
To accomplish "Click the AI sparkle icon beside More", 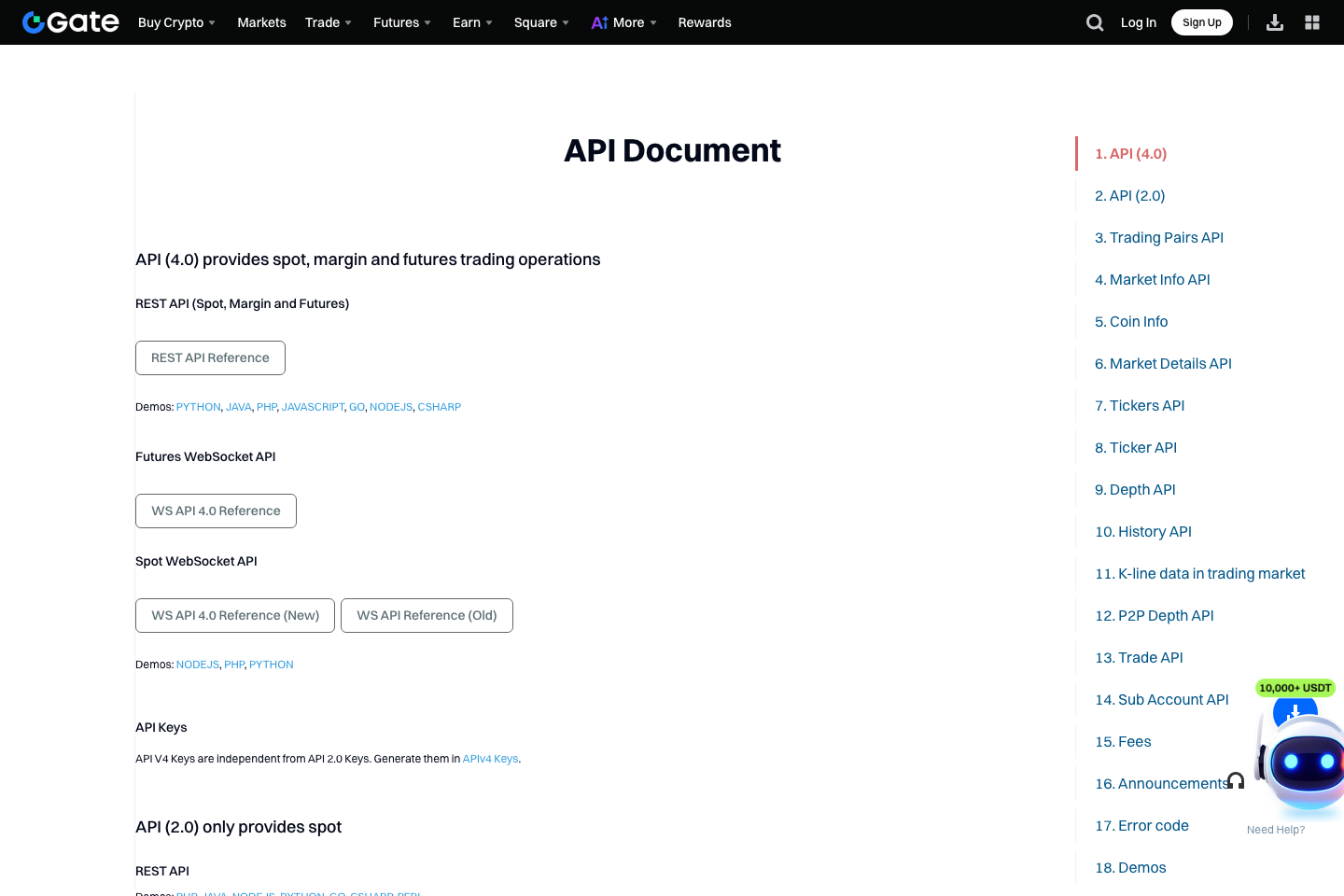I will [598, 21].
